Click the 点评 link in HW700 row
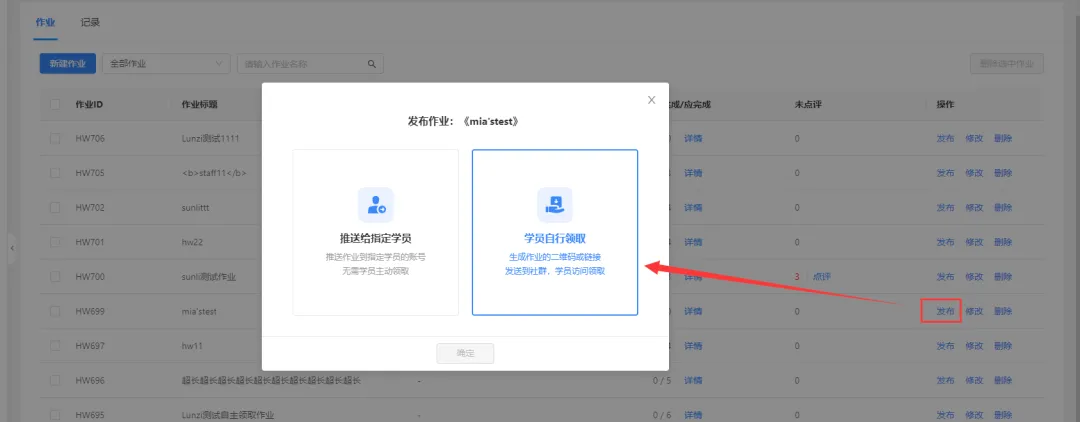1080x422 pixels. point(821,277)
